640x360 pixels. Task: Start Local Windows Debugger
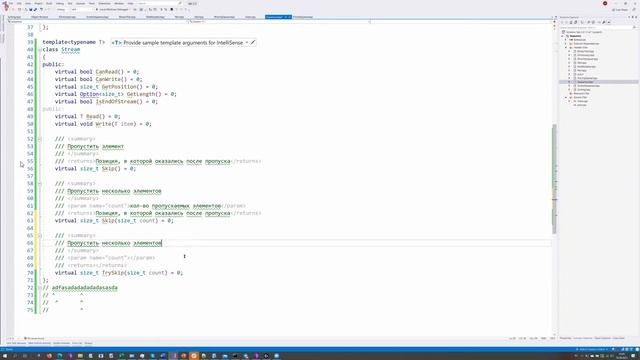click(x=113, y=9)
